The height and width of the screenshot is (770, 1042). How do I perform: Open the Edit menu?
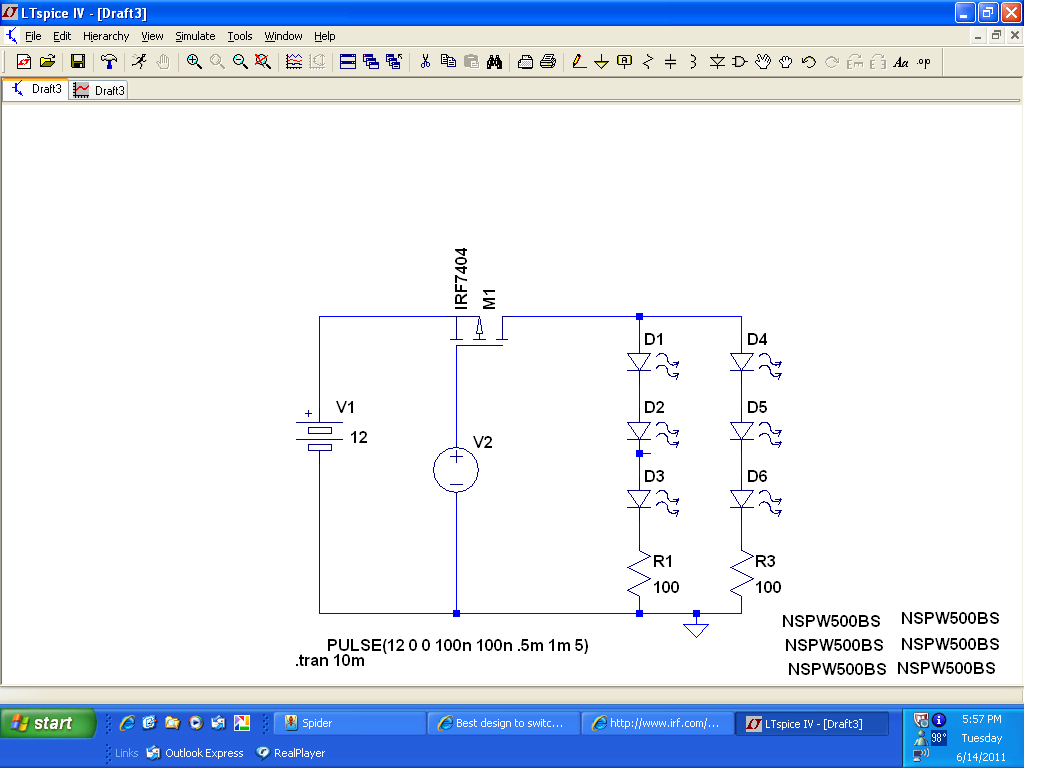[62, 36]
